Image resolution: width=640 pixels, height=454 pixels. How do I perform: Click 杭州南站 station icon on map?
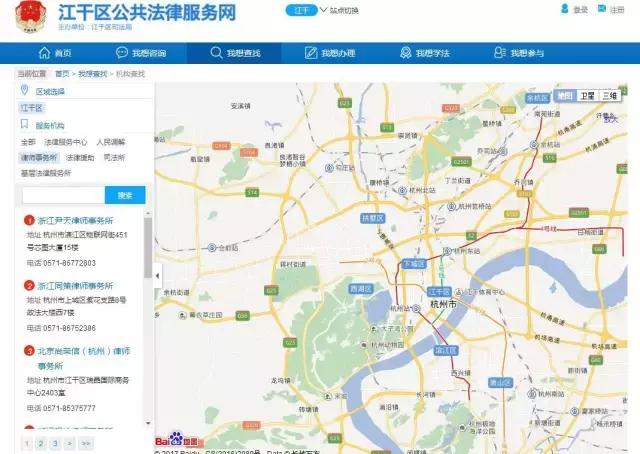[531, 394]
